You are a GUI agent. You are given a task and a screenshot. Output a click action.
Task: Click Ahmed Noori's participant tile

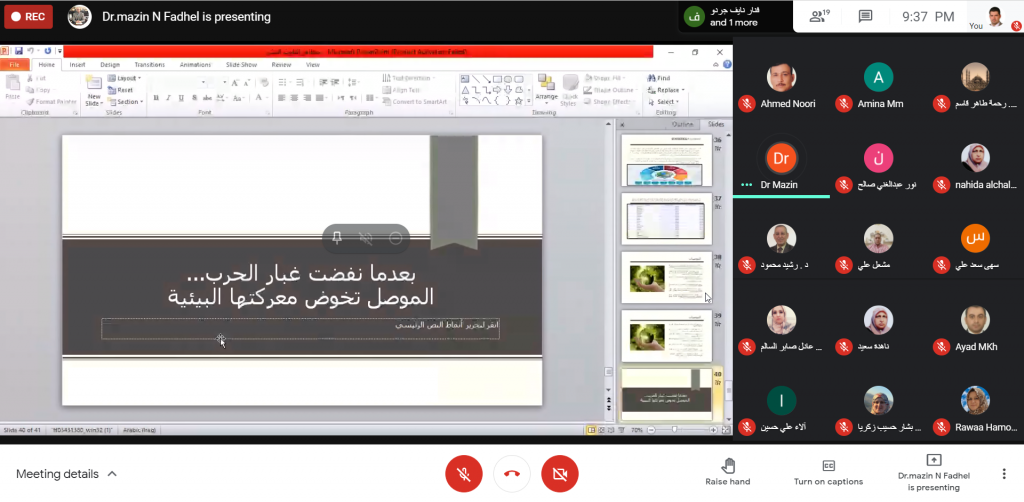point(787,87)
